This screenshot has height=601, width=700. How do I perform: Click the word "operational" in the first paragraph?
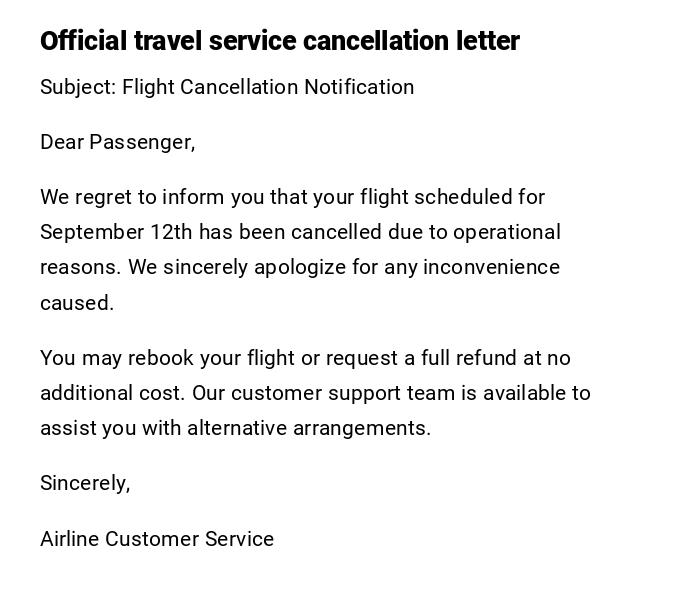tap(507, 232)
